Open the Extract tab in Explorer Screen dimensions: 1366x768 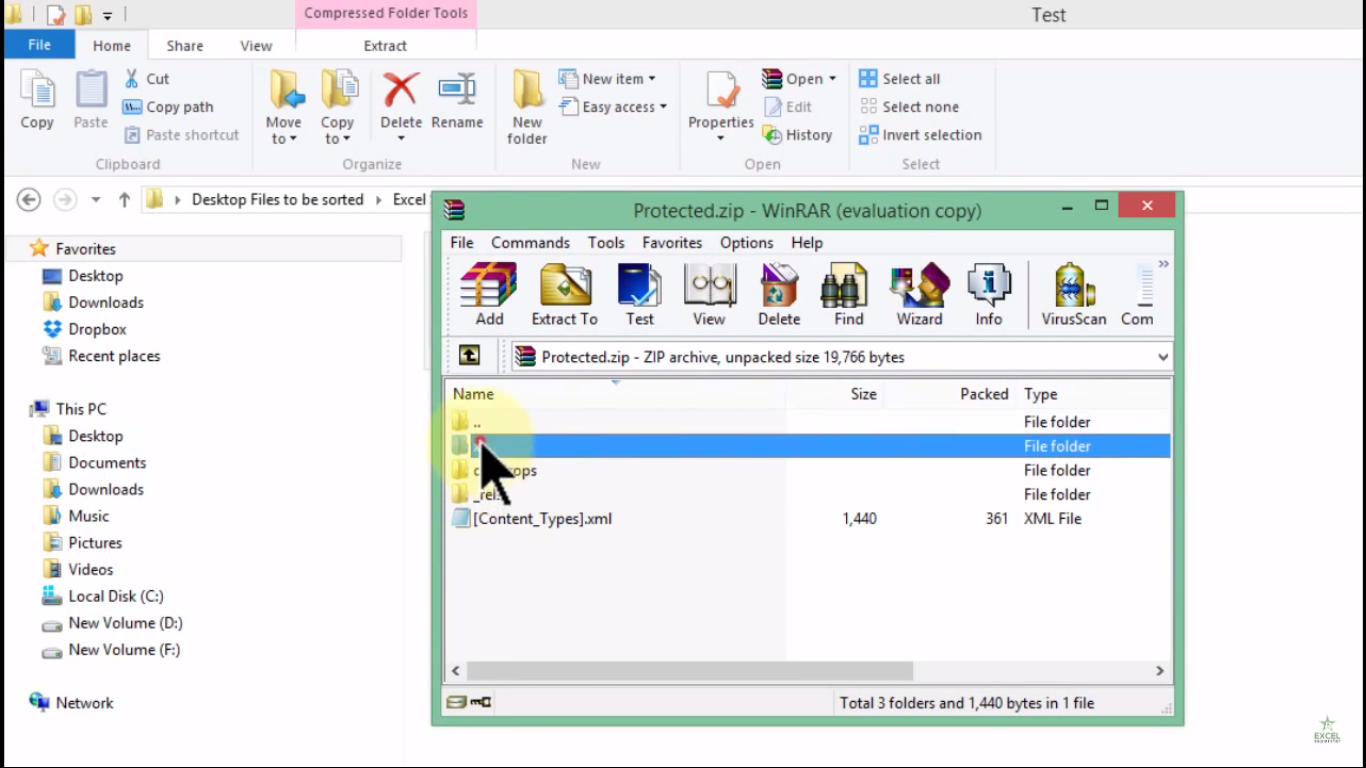pos(385,46)
